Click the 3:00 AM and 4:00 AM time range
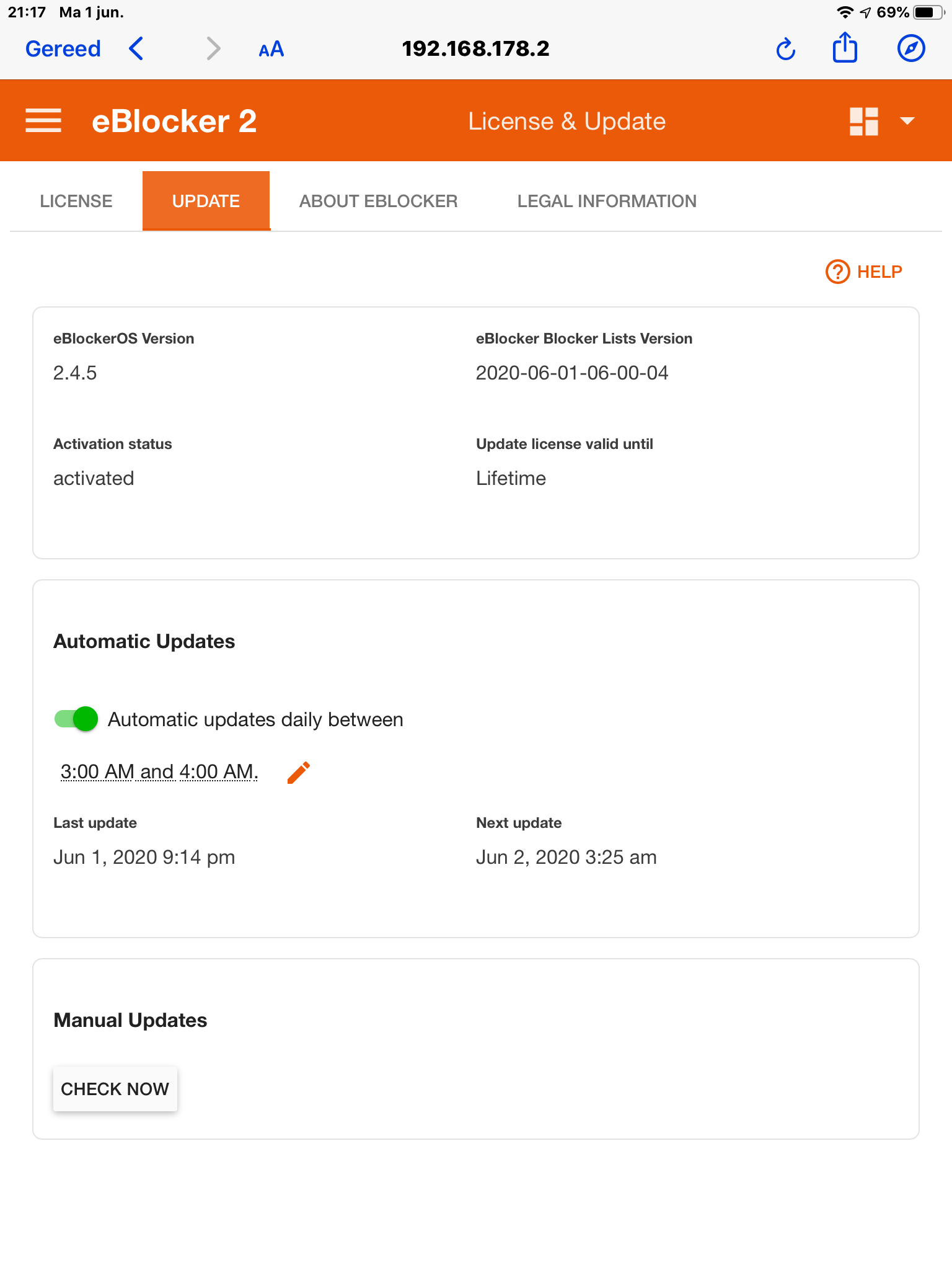Viewport: 952px width, 1270px height. pyautogui.click(x=159, y=771)
